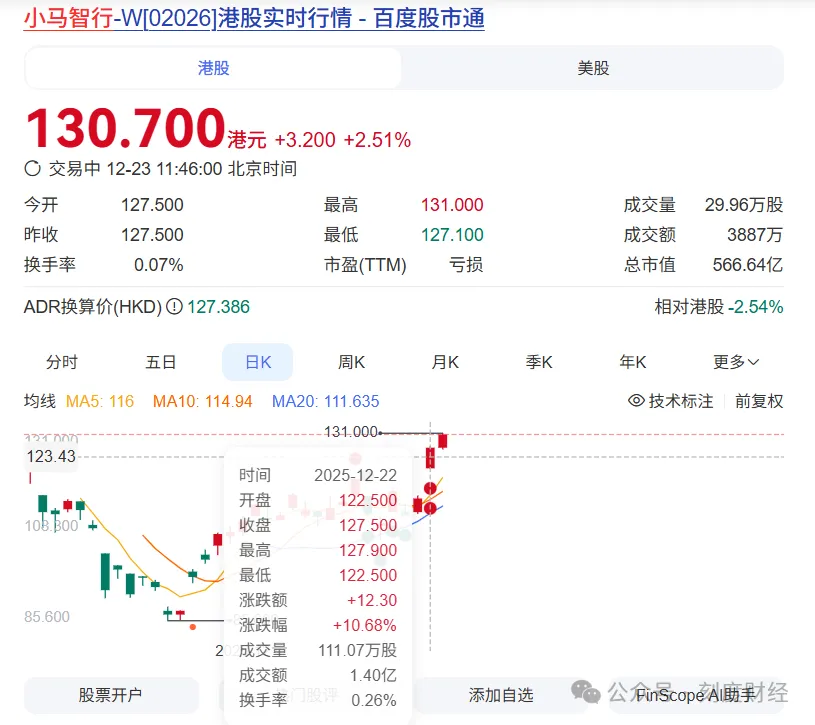Click the lower red marker on the candlestick chart

[x=430, y=508]
